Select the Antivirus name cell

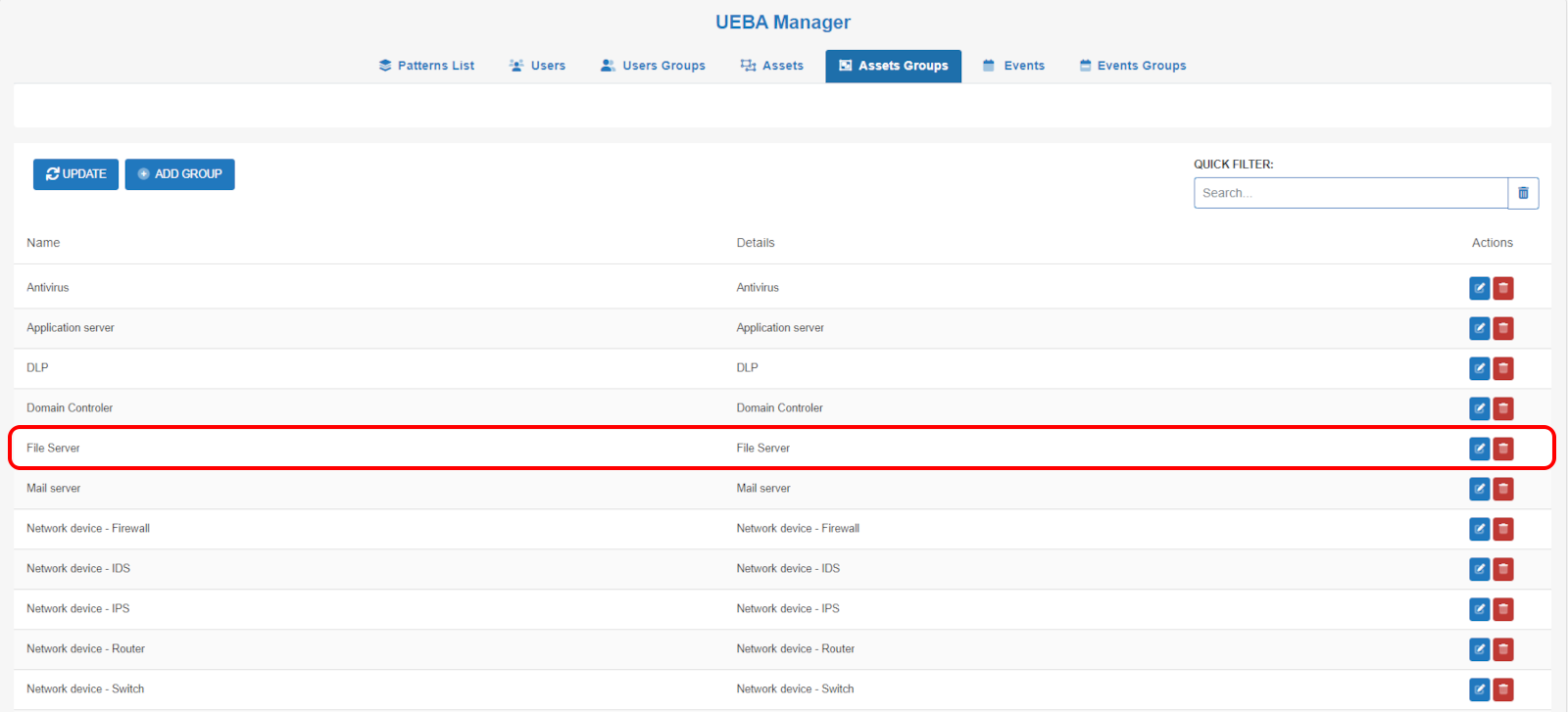(48, 288)
